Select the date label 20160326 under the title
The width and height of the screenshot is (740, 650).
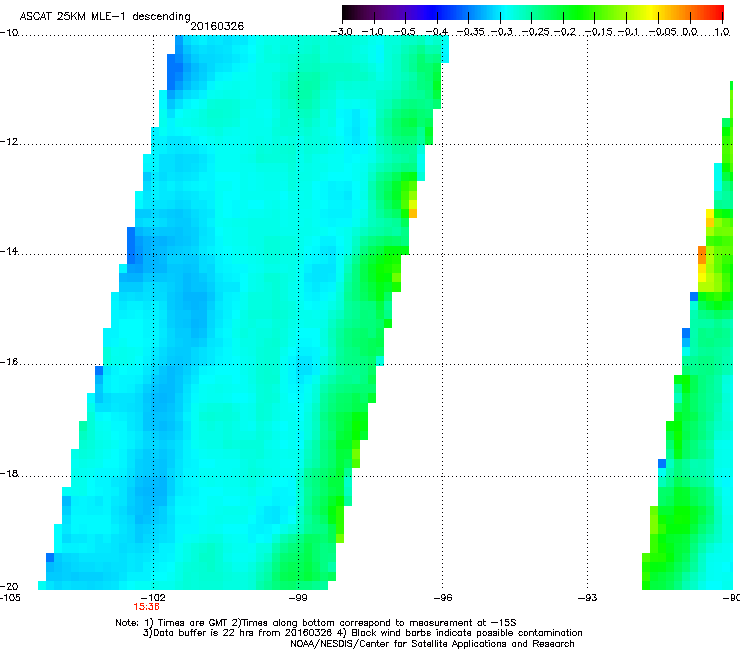pyautogui.click(x=217, y=26)
